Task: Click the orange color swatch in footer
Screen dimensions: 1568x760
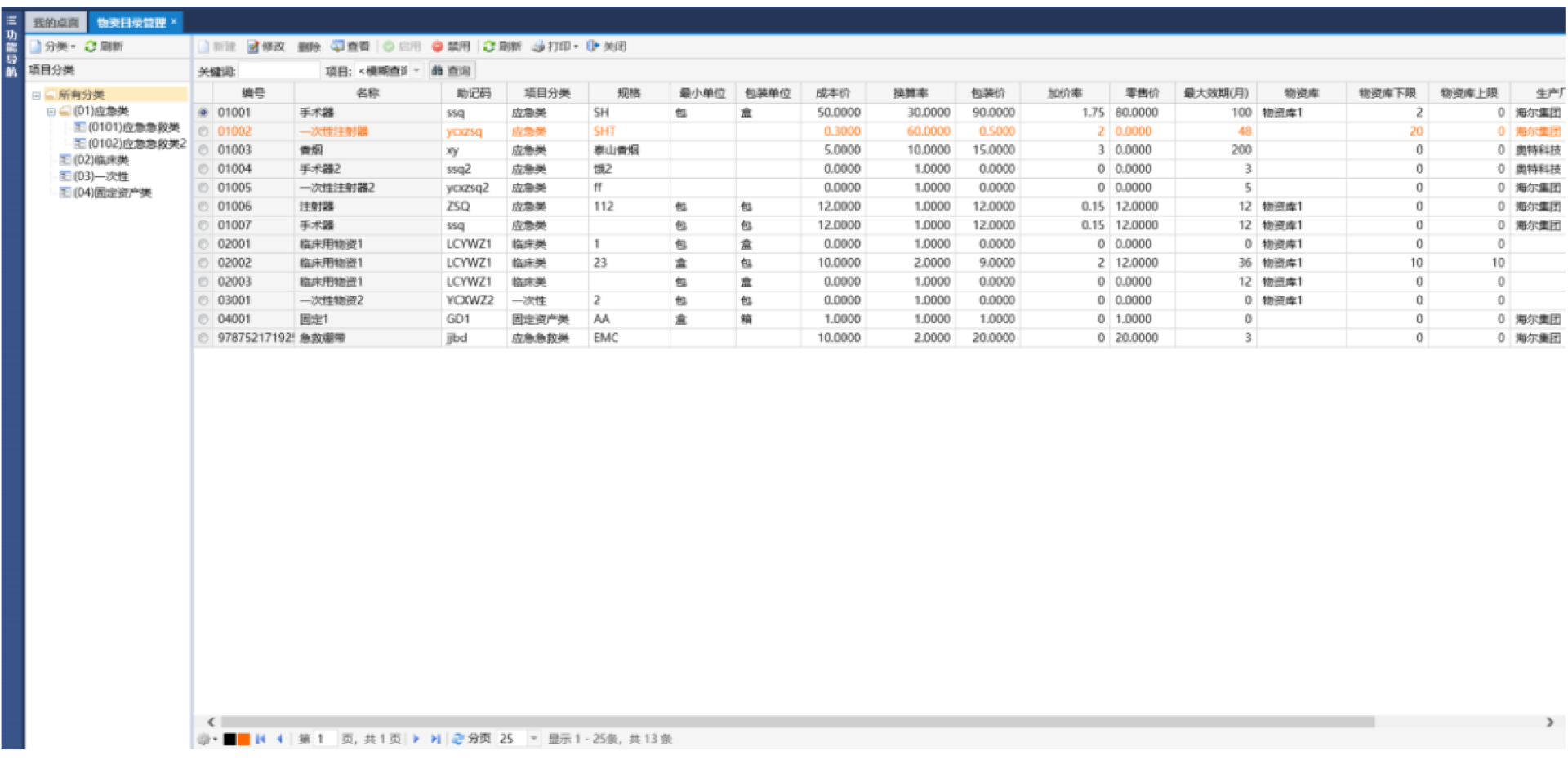Action: tap(243, 739)
